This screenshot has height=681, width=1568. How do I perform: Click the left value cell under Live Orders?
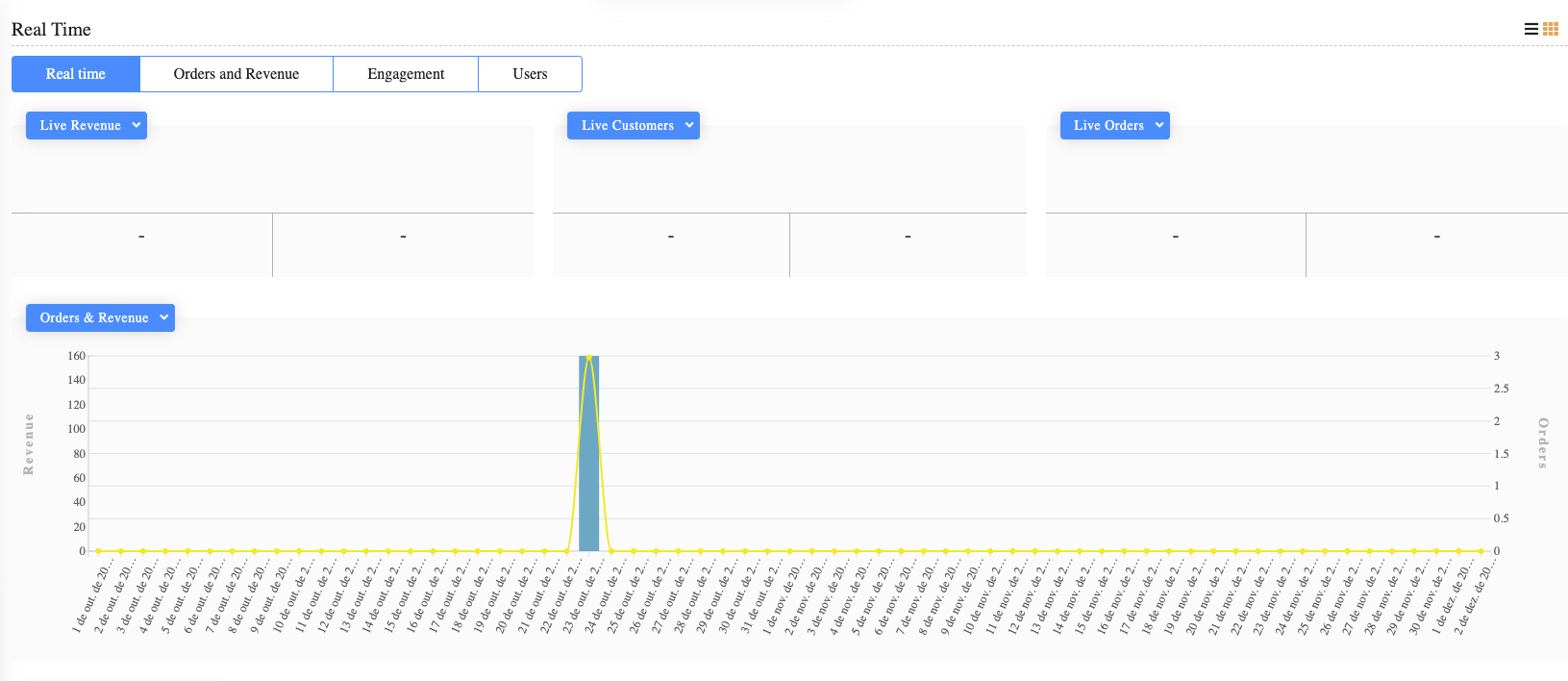[1175, 237]
